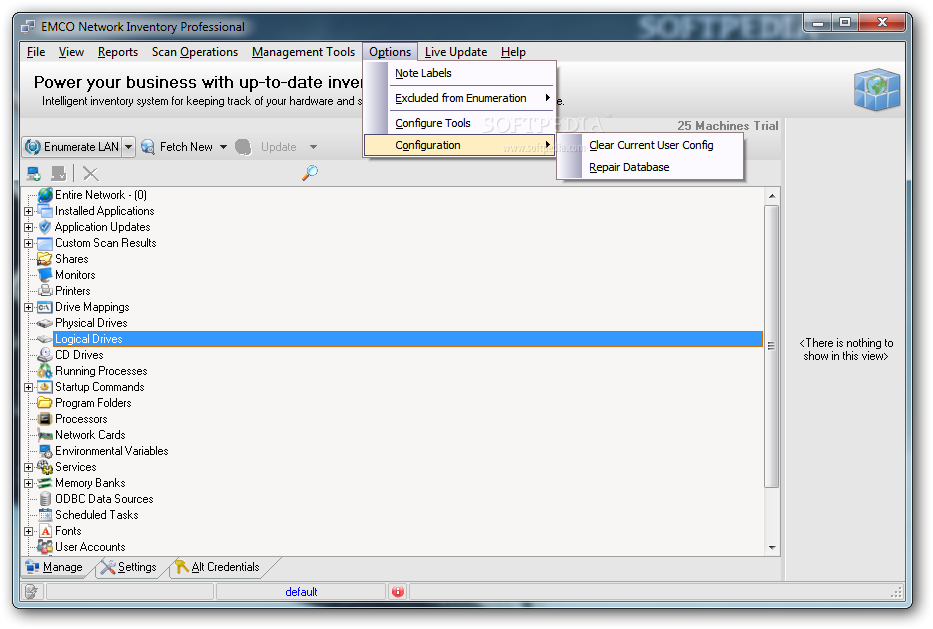933x629 pixels.
Task: Click the delete X toolbar icon
Action: (90, 173)
